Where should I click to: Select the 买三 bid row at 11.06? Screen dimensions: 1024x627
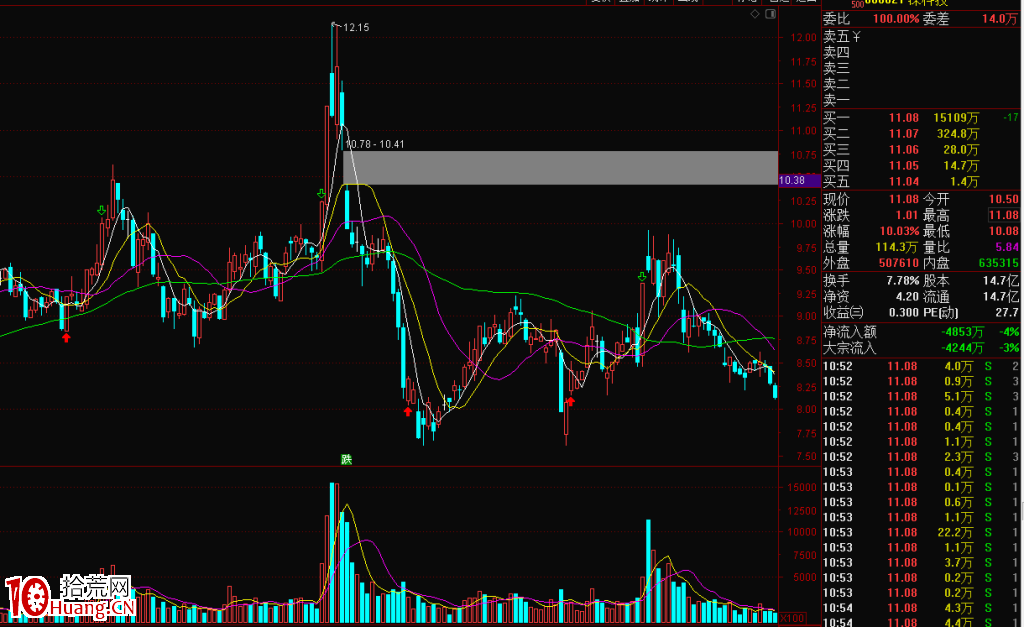pyautogui.click(x=921, y=150)
